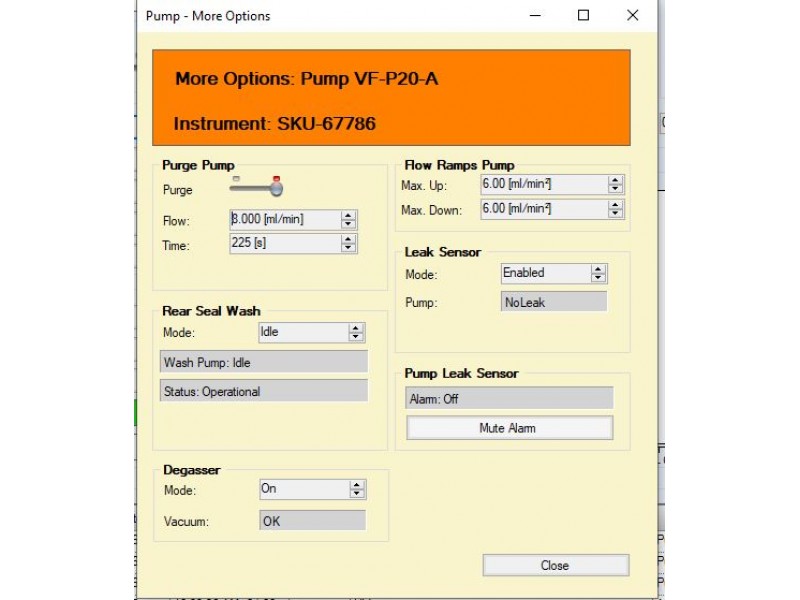Image resolution: width=800 pixels, height=600 pixels.
Task: Click the Max. Up flow ramp field
Action: pos(544,184)
